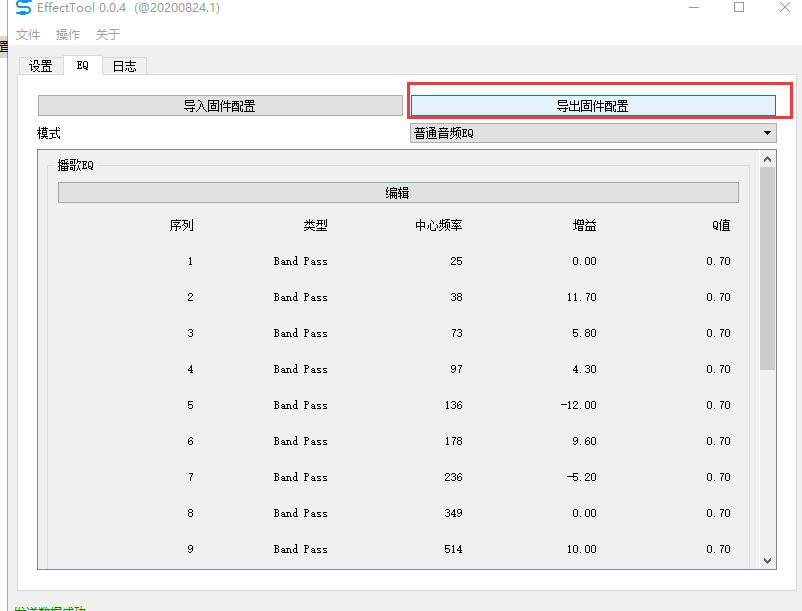Select the EQ tab
Screen dimensions: 802x611
pos(83,65)
